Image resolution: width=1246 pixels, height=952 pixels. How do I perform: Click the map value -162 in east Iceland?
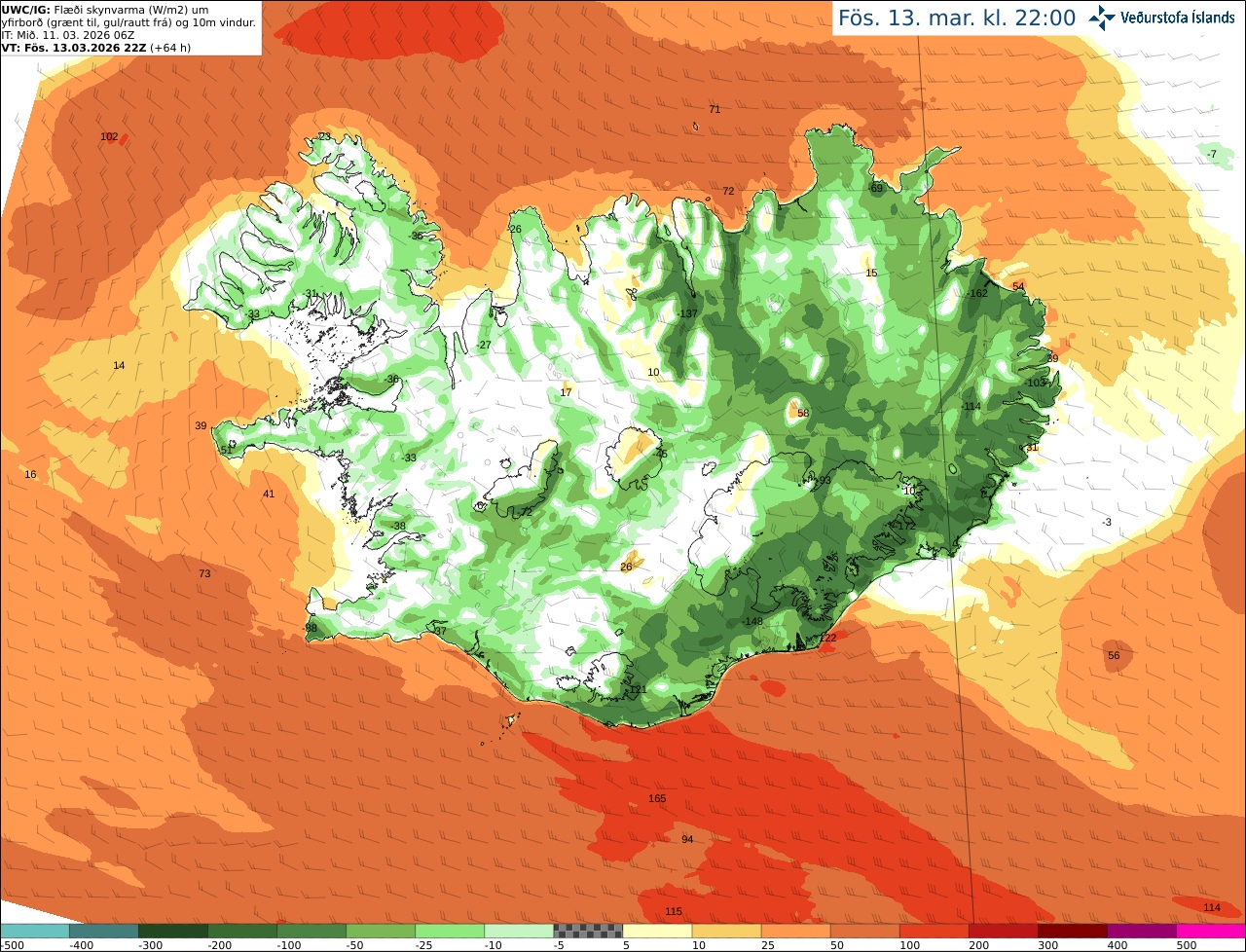(977, 294)
